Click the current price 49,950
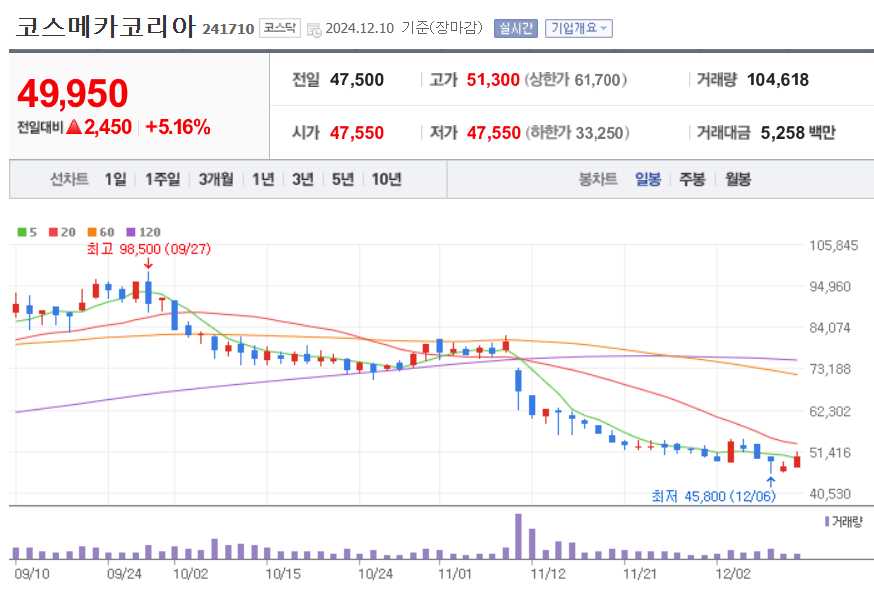874x597 pixels. coord(73,94)
